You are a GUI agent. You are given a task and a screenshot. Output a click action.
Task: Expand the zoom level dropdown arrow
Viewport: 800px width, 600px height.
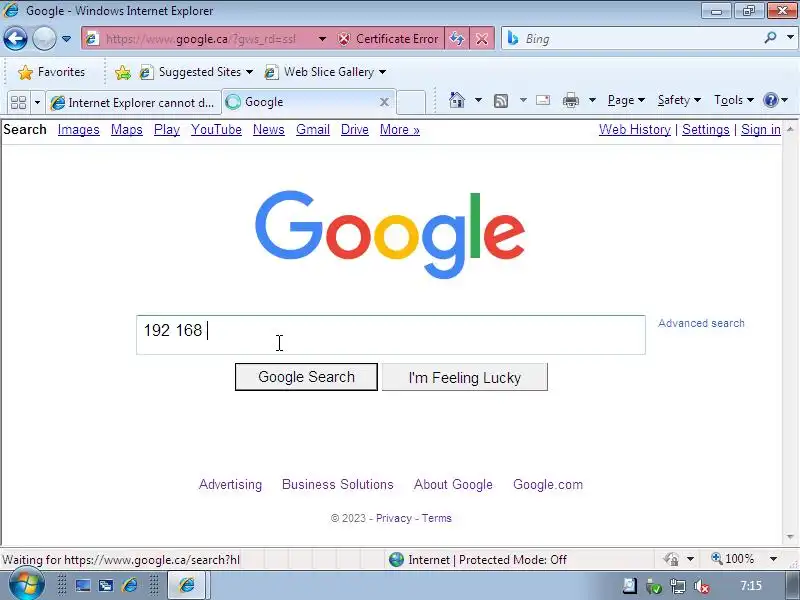pyautogui.click(x=773, y=559)
